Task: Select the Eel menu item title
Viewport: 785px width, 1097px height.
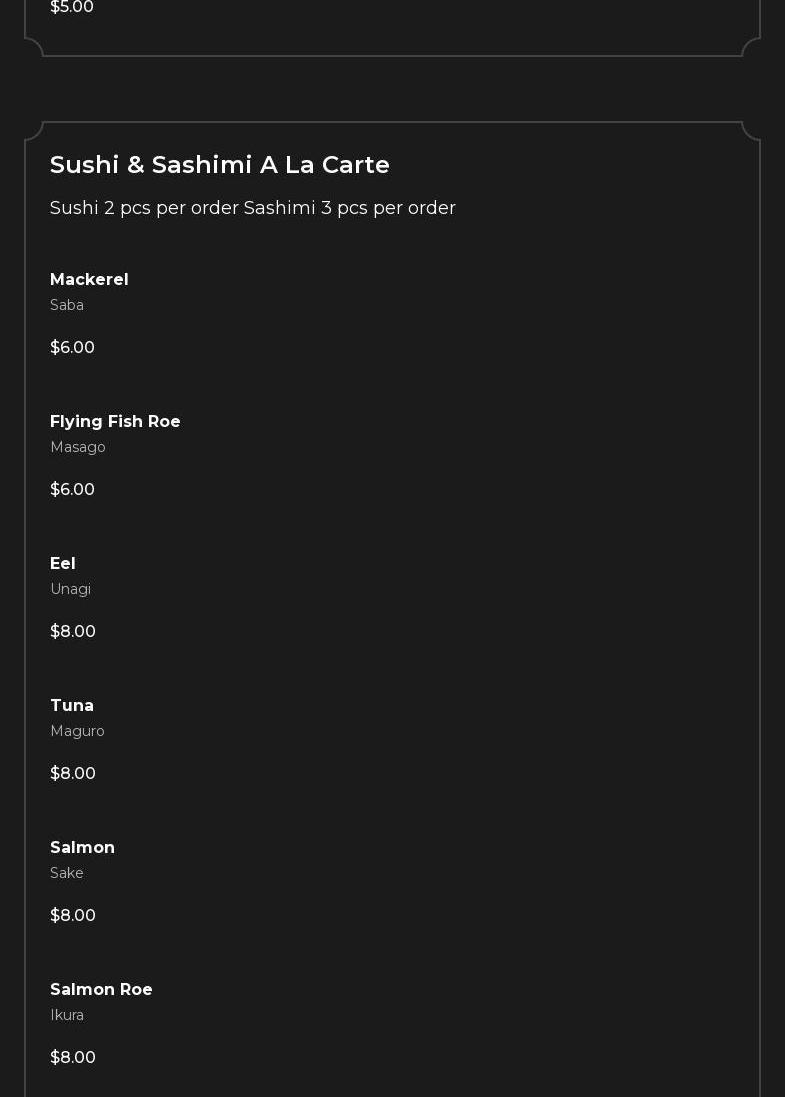Action: 63,564
